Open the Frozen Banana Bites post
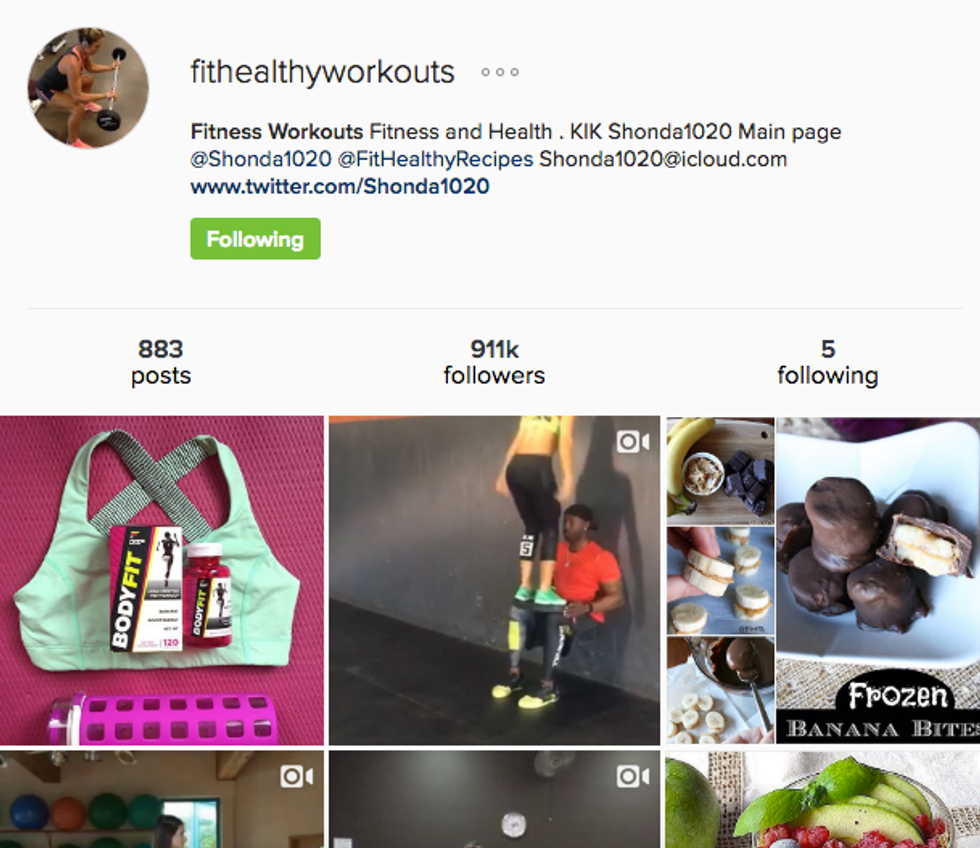980x848 pixels. pos(822,581)
